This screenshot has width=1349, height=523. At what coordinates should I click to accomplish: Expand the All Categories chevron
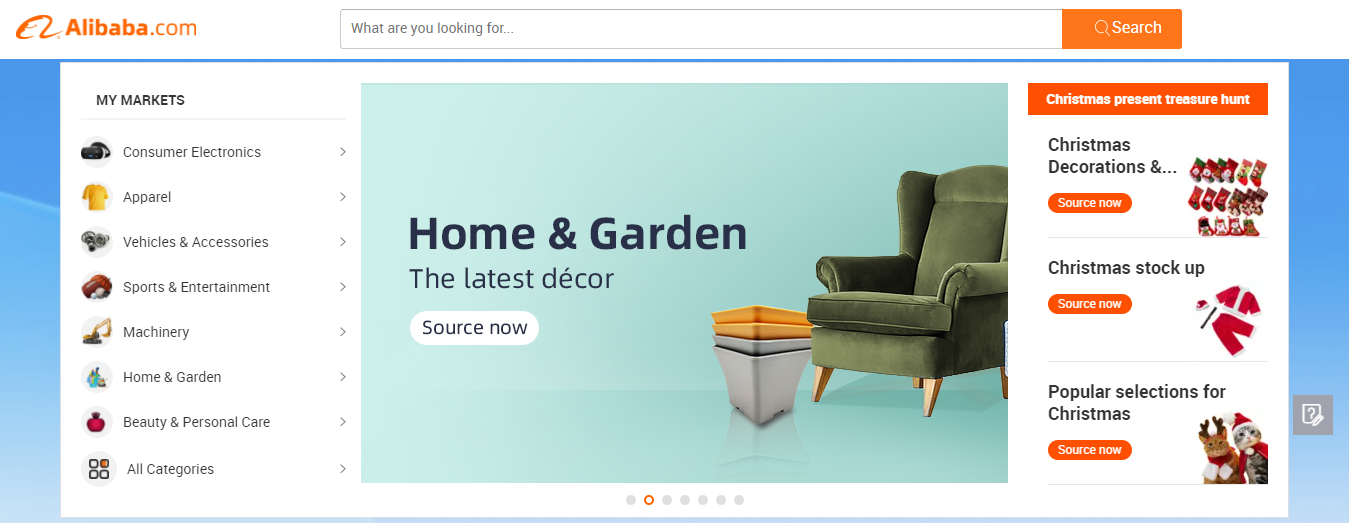pos(342,469)
